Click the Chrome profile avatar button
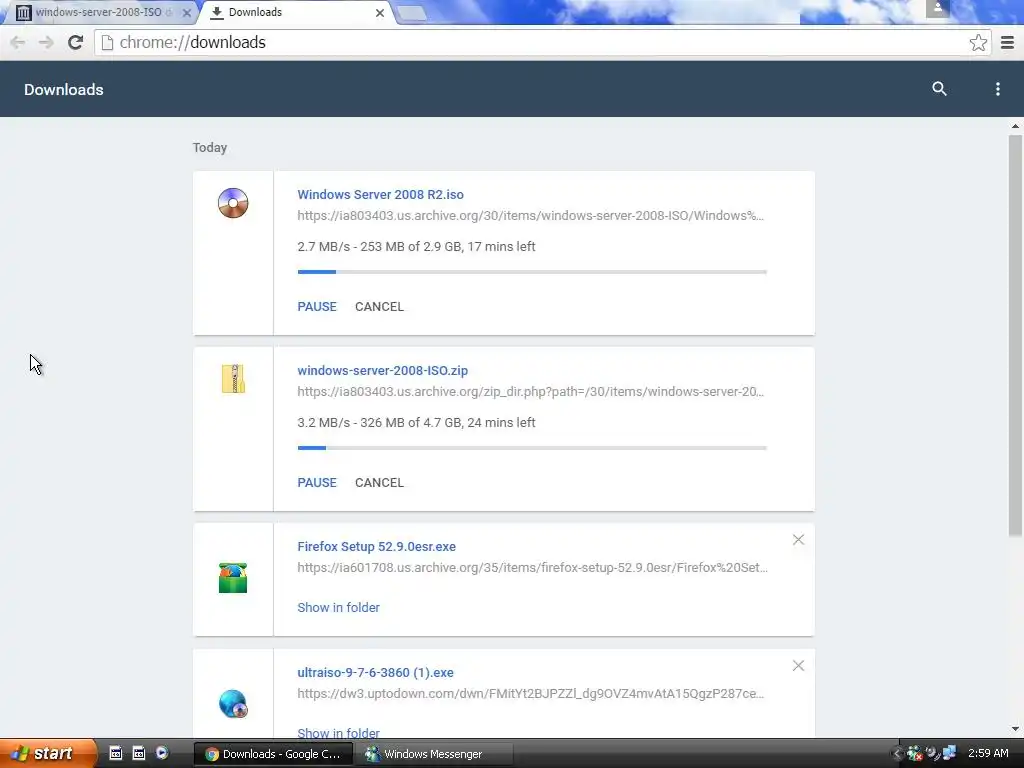 click(x=937, y=8)
